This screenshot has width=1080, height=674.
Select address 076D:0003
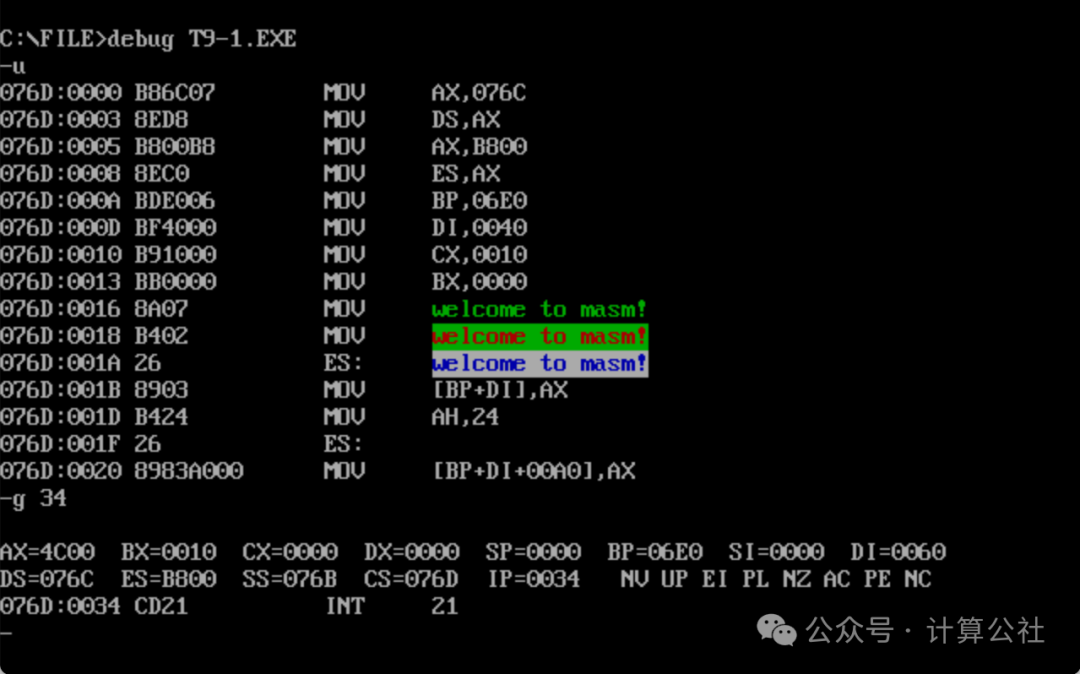(x=61, y=120)
